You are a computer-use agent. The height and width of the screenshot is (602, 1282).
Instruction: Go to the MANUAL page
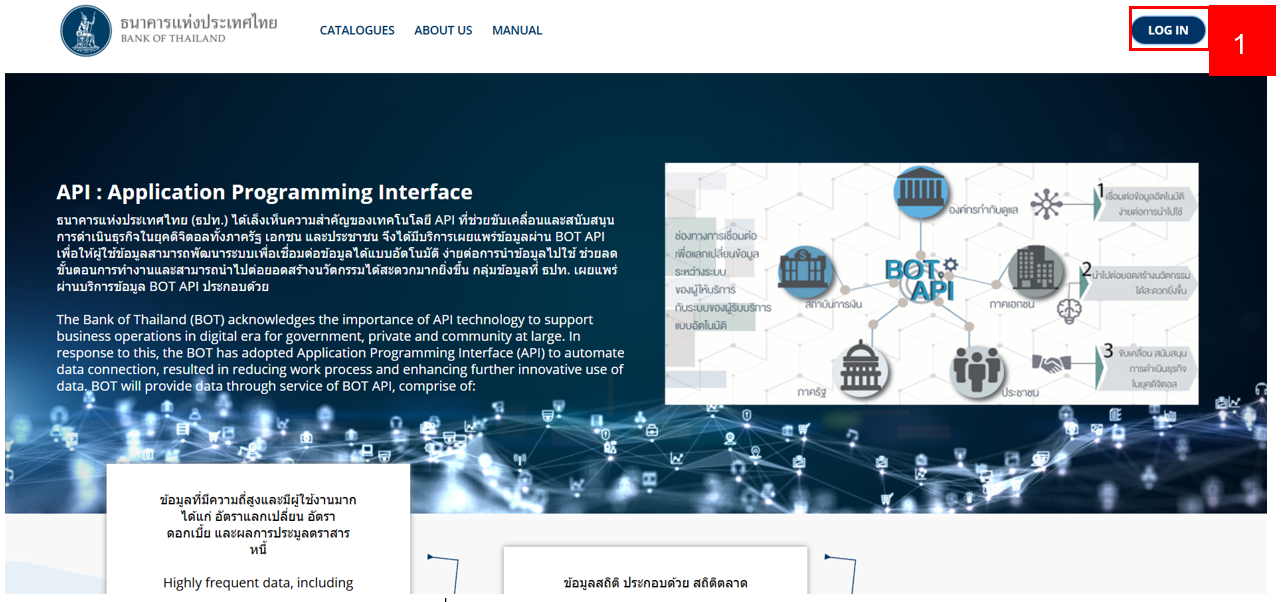[x=517, y=30]
